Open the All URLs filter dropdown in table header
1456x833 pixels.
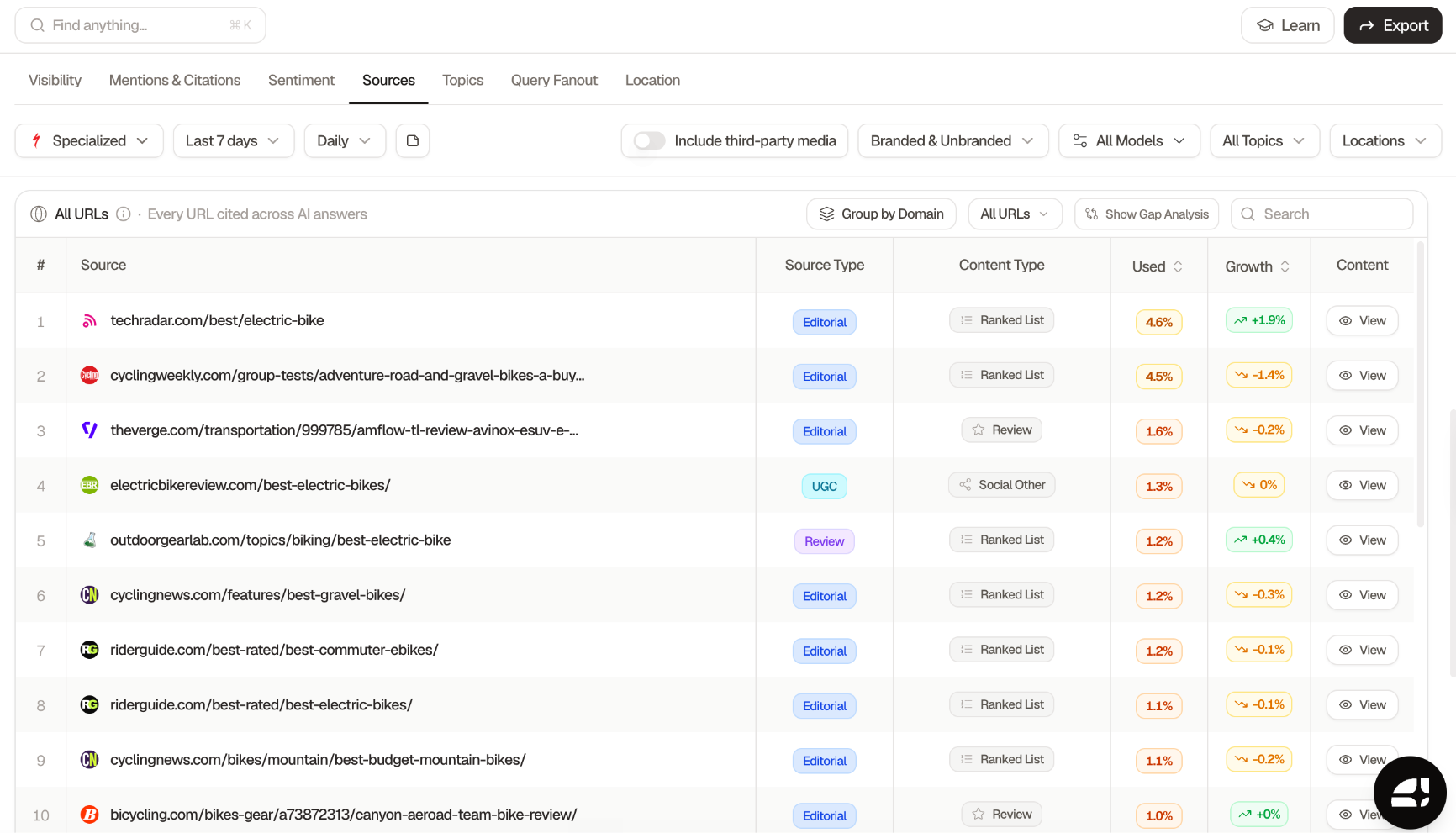click(1015, 214)
